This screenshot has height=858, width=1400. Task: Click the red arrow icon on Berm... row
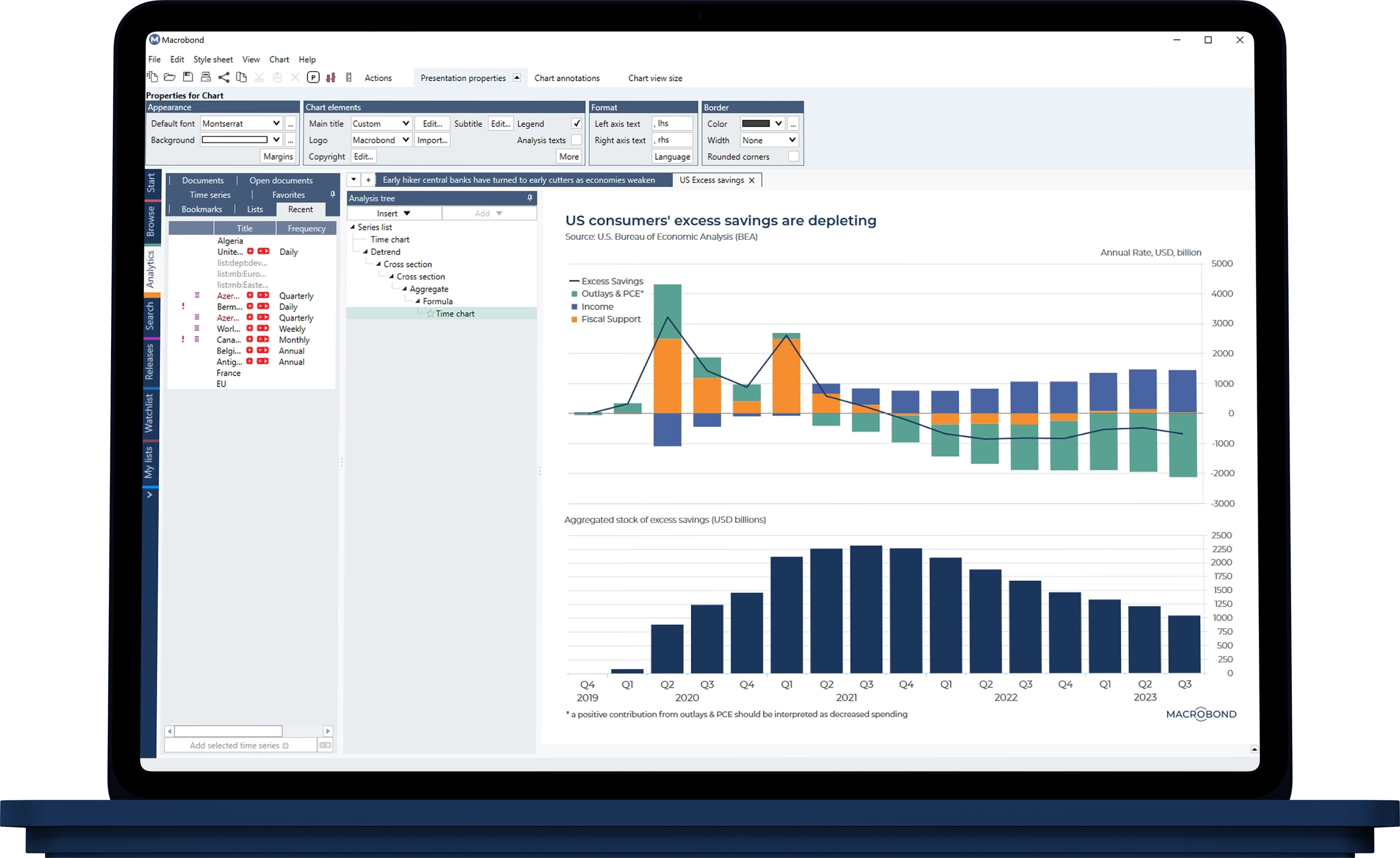pos(263,306)
